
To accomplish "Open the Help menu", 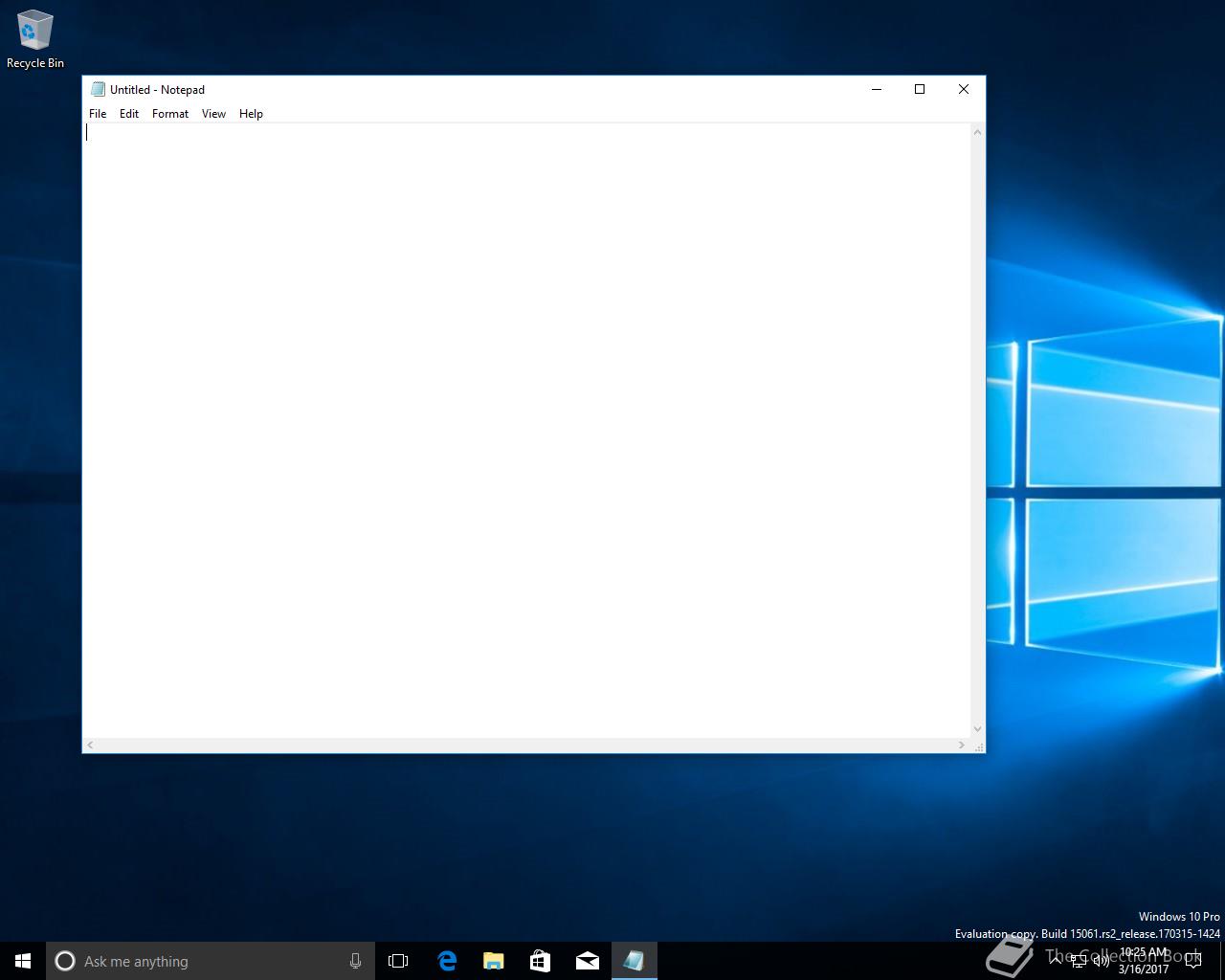I will pyautogui.click(x=251, y=114).
